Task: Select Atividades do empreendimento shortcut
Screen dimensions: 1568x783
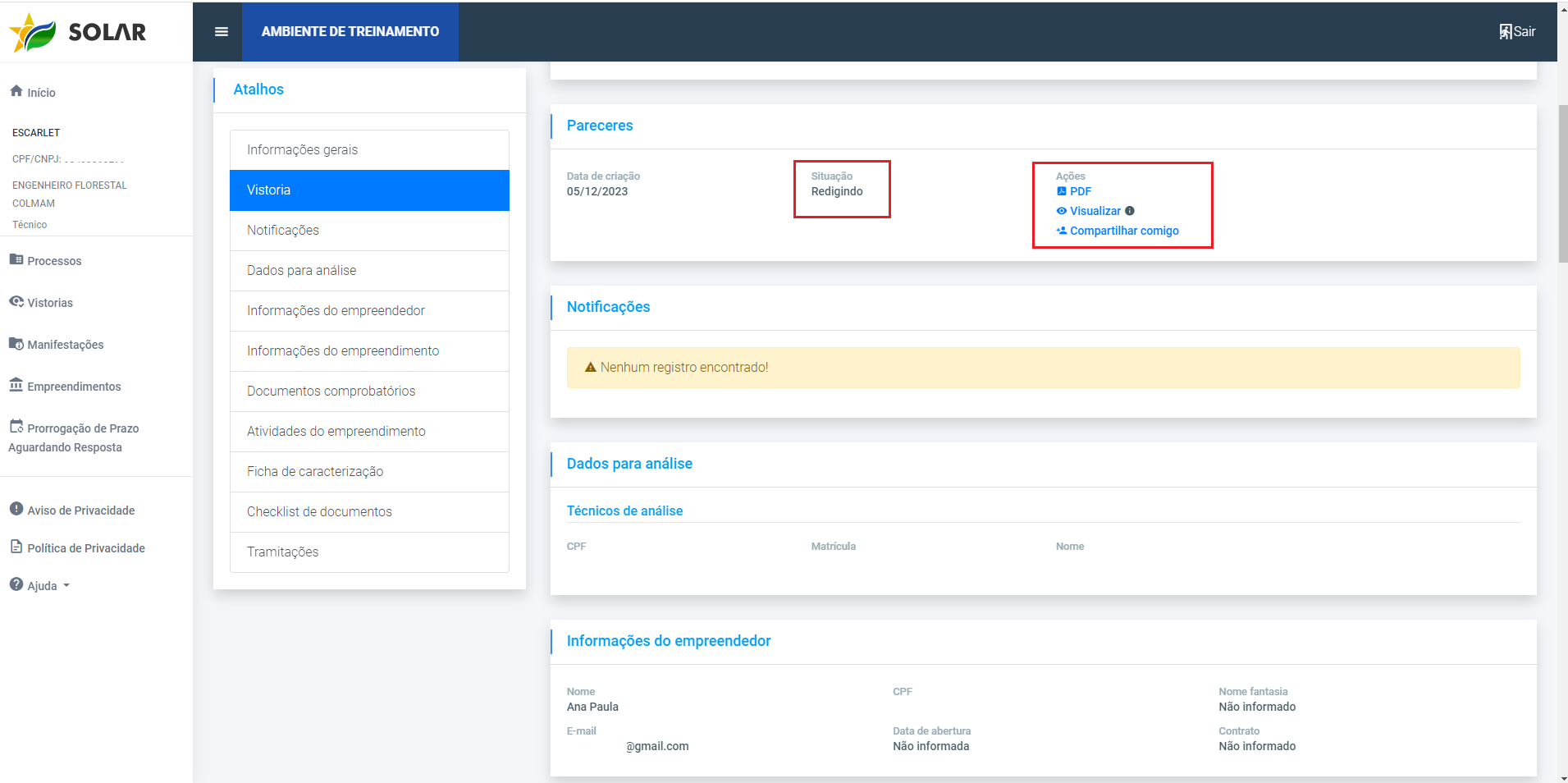Action: pyautogui.click(x=369, y=432)
